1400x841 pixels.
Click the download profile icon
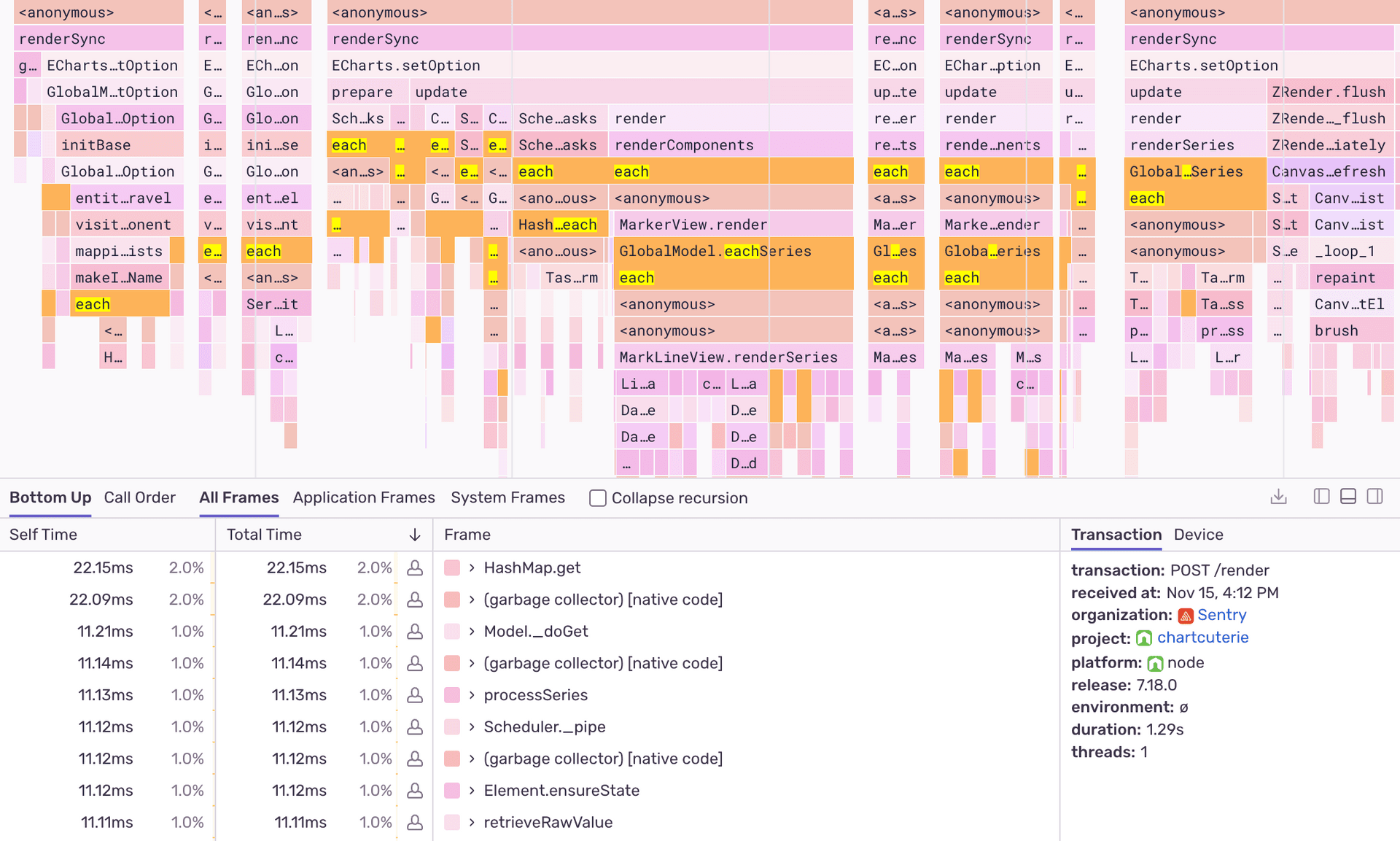pyautogui.click(x=1278, y=496)
